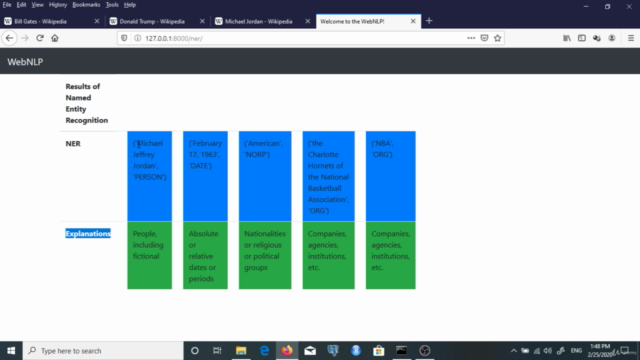Open Microsoft Store from taskbar
The height and width of the screenshot is (360, 640).
[379, 351]
